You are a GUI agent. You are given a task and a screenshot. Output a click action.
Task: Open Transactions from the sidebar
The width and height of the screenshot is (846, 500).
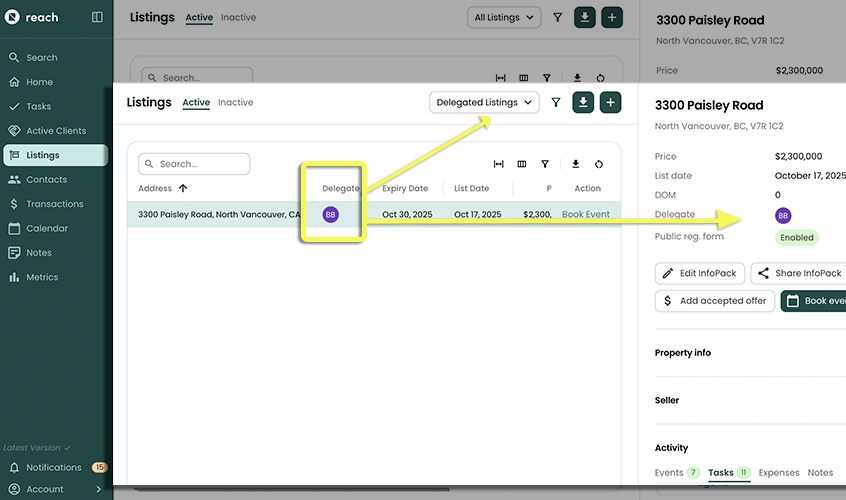click(54, 204)
